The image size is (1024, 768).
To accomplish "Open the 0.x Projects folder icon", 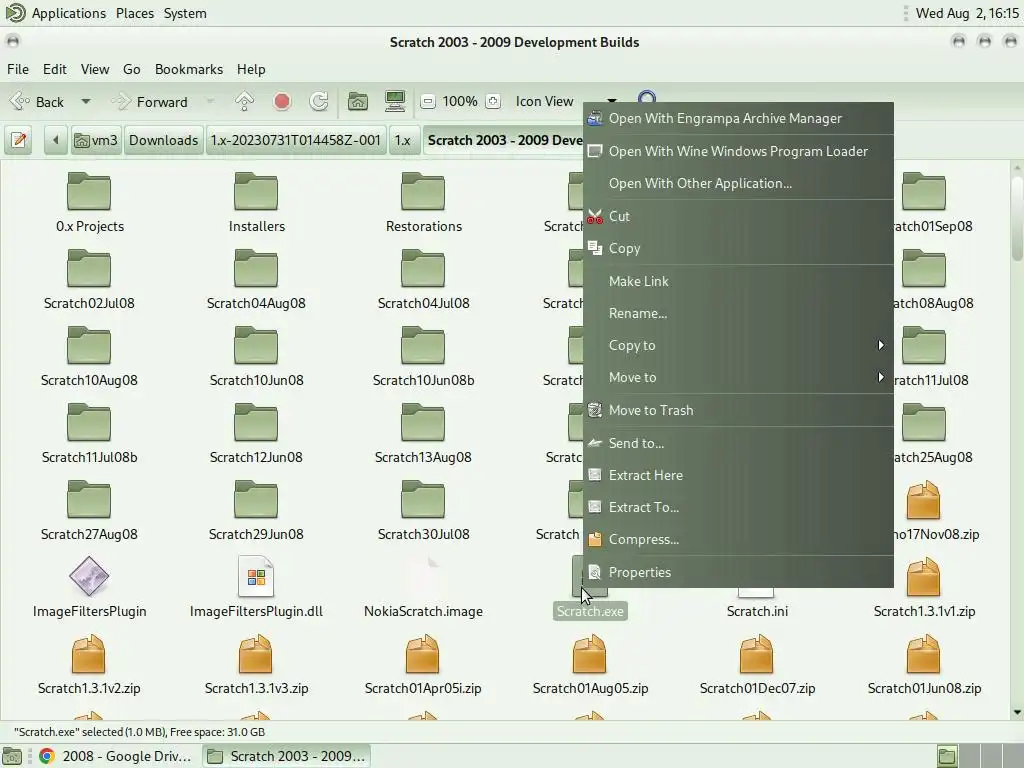I will 89,191.
